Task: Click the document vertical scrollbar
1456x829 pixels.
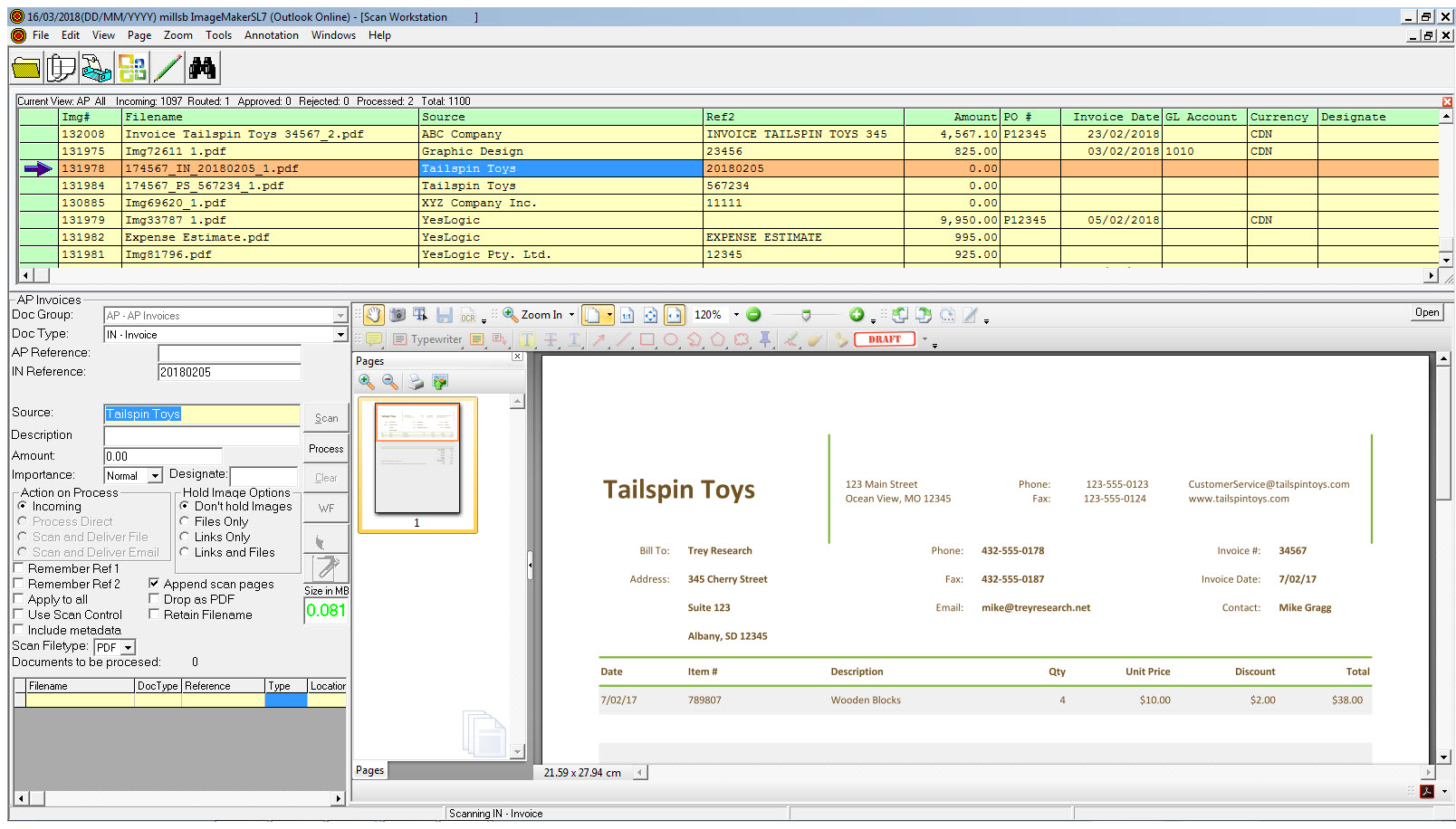Action: pos(1443,558)
